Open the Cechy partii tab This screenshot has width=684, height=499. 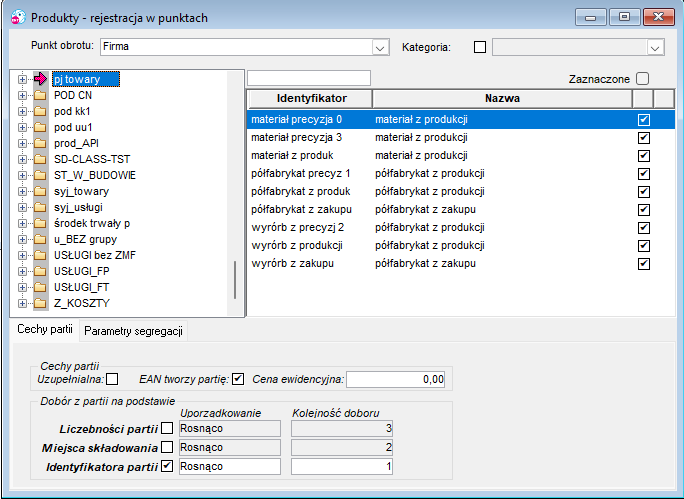45,329
